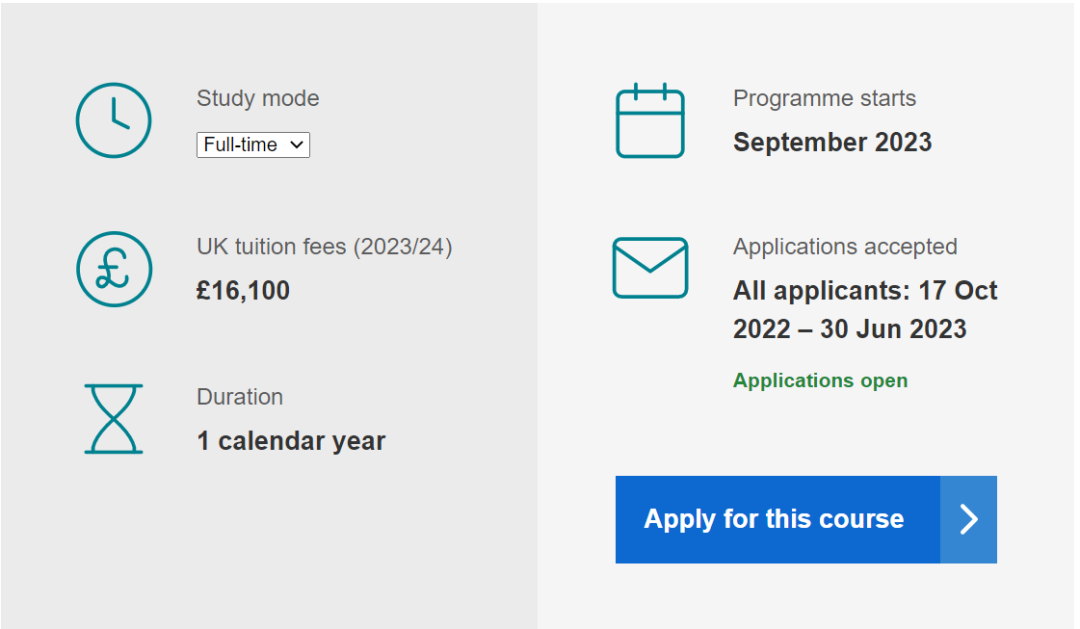Click the 1 calendar year duration text
Viewport: 1080px width, 629px height.
[x=291, y=441]
